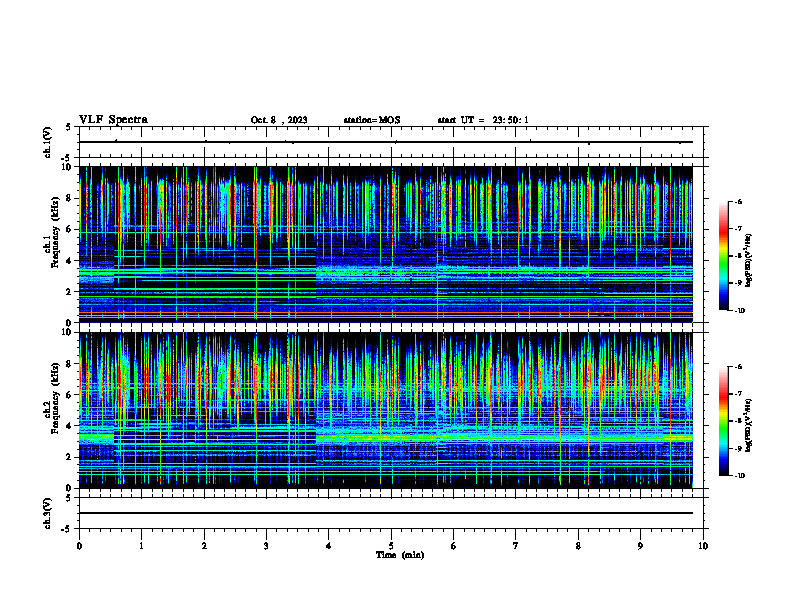
Task: Select the date label "Oct. 8 , 2023"
Action: [279, 120]
